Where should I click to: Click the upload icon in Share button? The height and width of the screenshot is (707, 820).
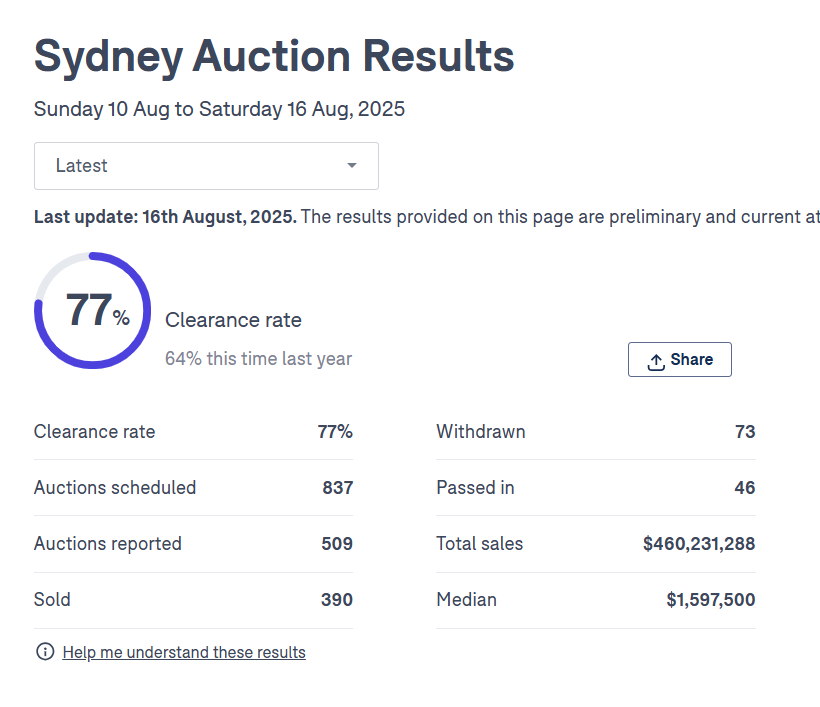point(656,361)
